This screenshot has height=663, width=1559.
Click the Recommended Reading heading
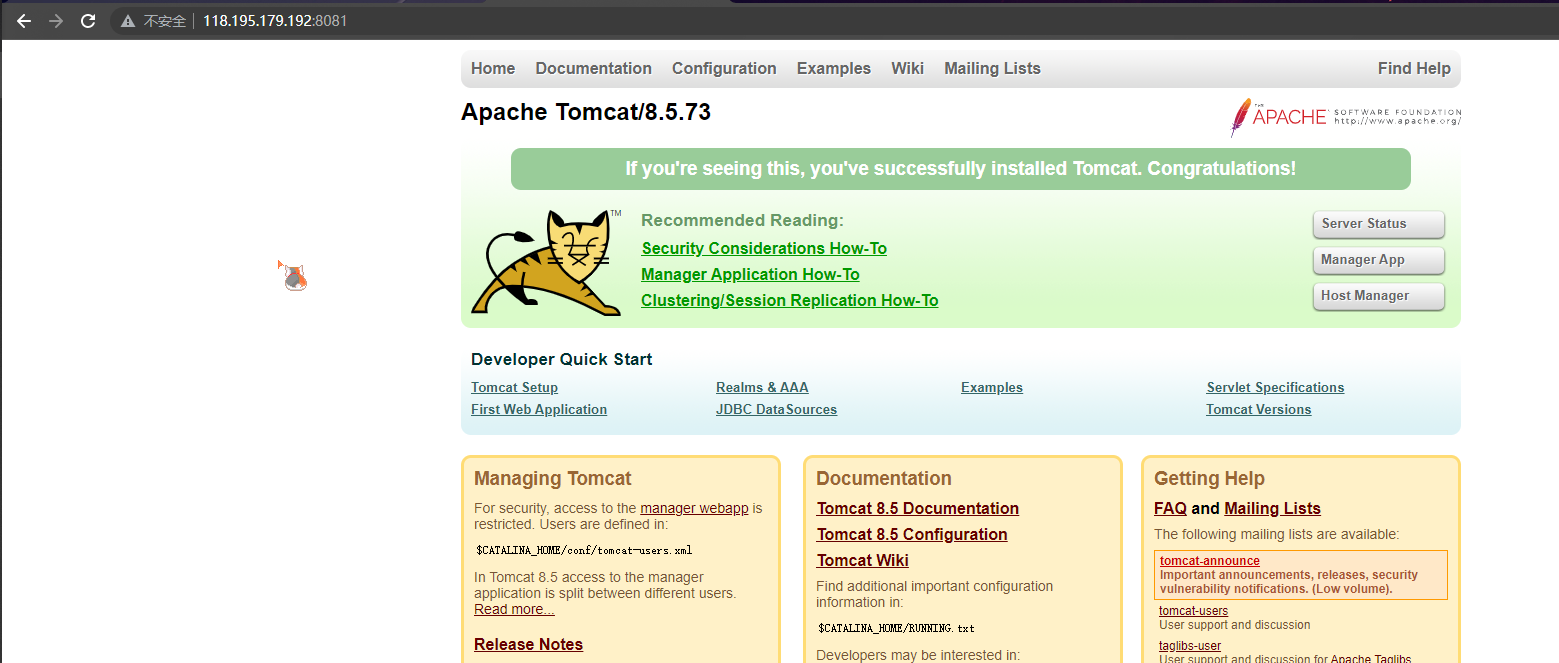pos(742,221)
